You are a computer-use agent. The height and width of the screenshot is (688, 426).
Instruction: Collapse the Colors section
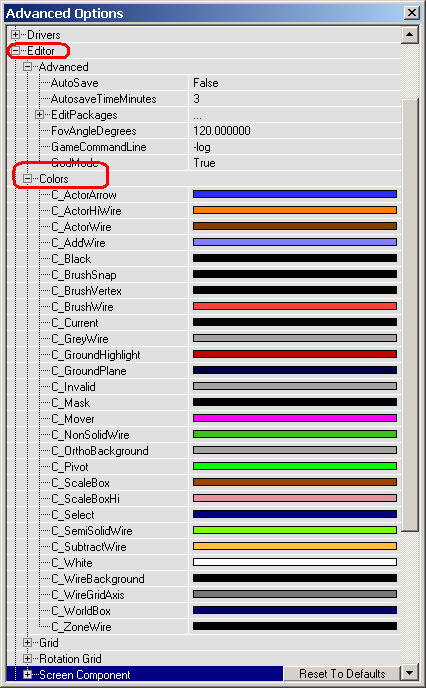pos(28,179)
